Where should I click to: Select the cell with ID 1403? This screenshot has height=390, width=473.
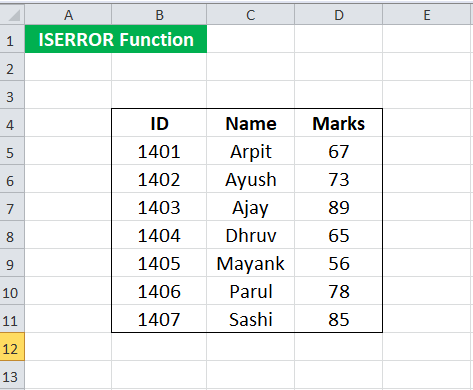pyautogui.click(x=159, y=207)
